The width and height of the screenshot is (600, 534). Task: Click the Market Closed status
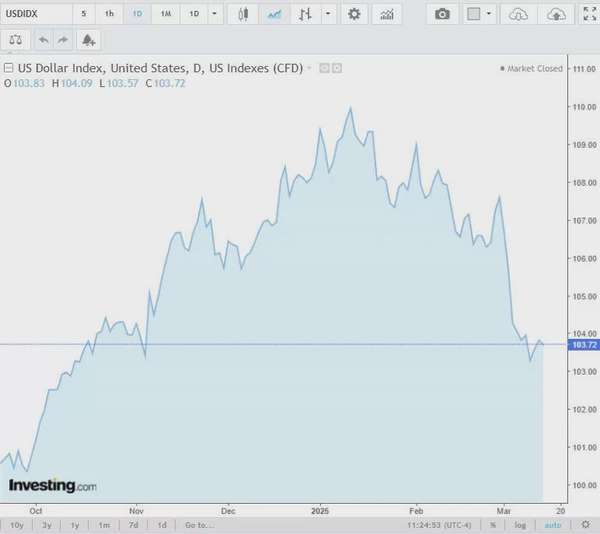pyautogui.click(x=532, y=68)
